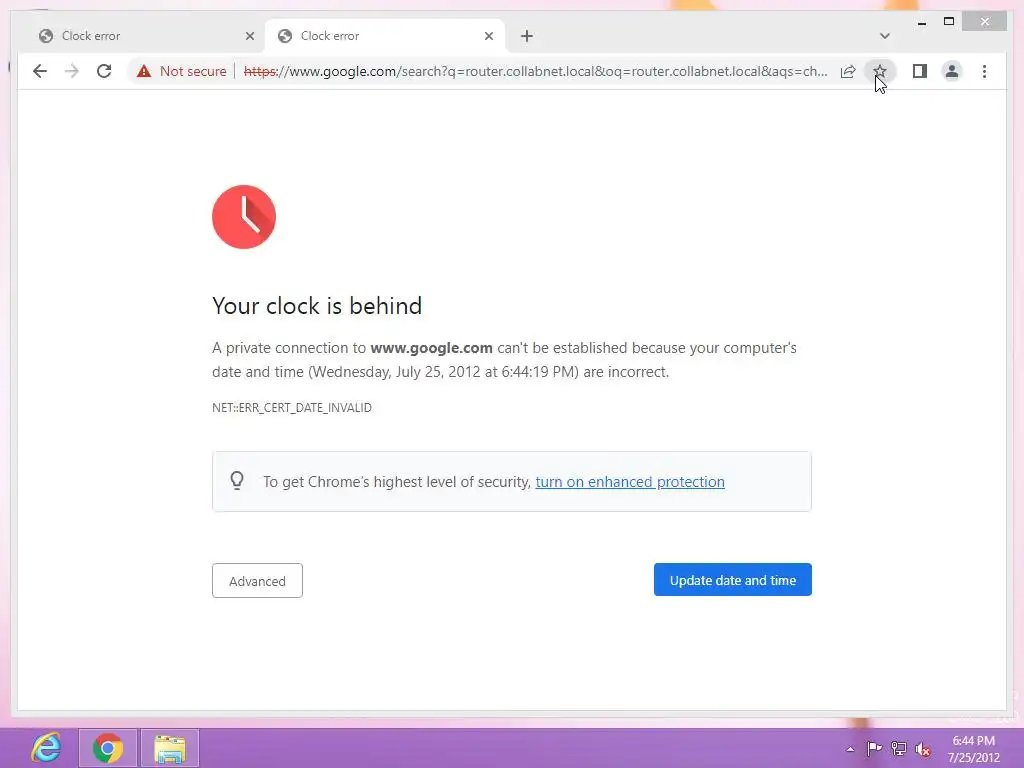Screen dimensions: 1024x768
Task: Open the side panel icon
Action: 920,71
